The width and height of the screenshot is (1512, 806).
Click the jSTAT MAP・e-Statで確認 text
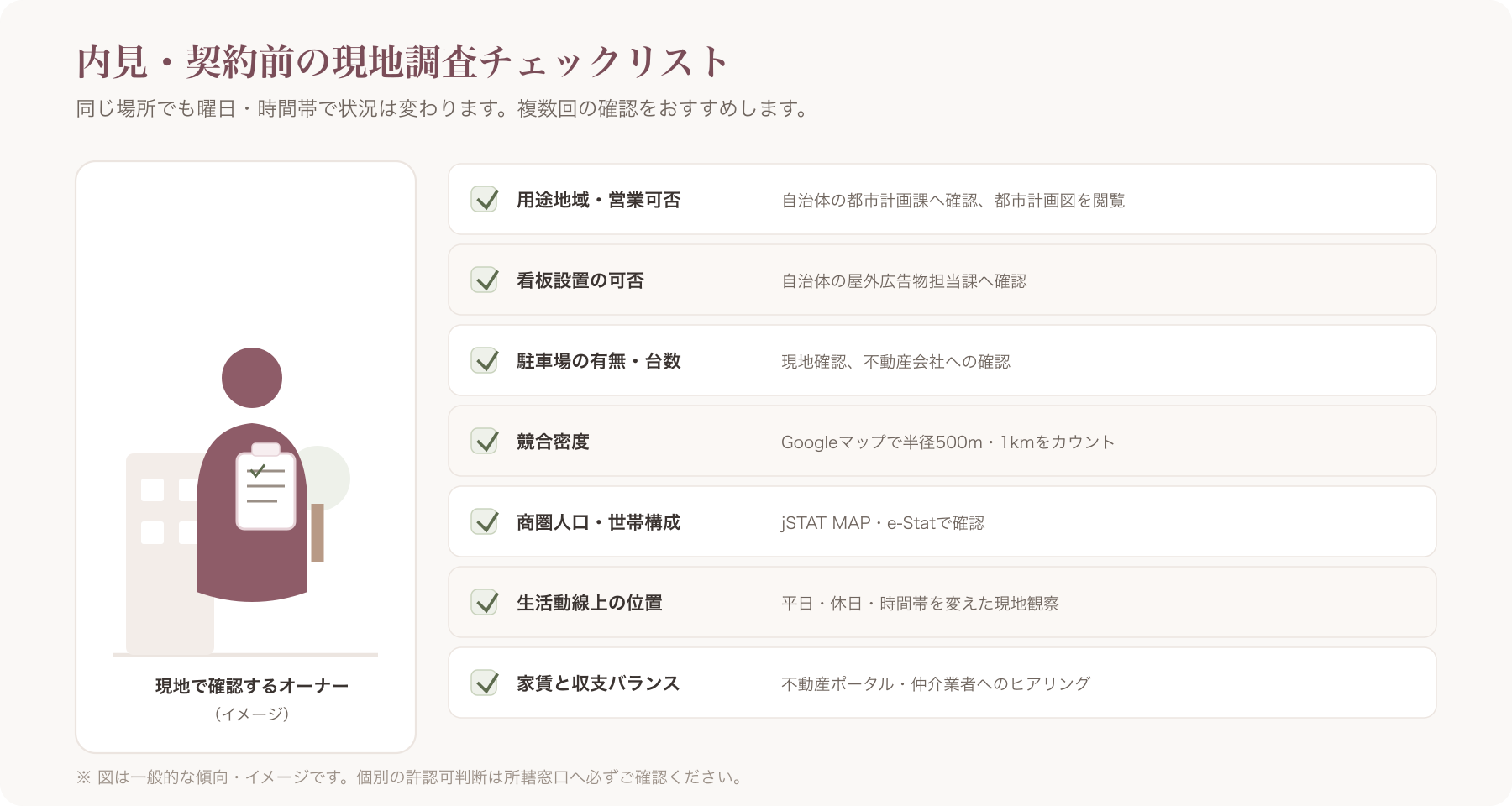(x=882, y=523)
